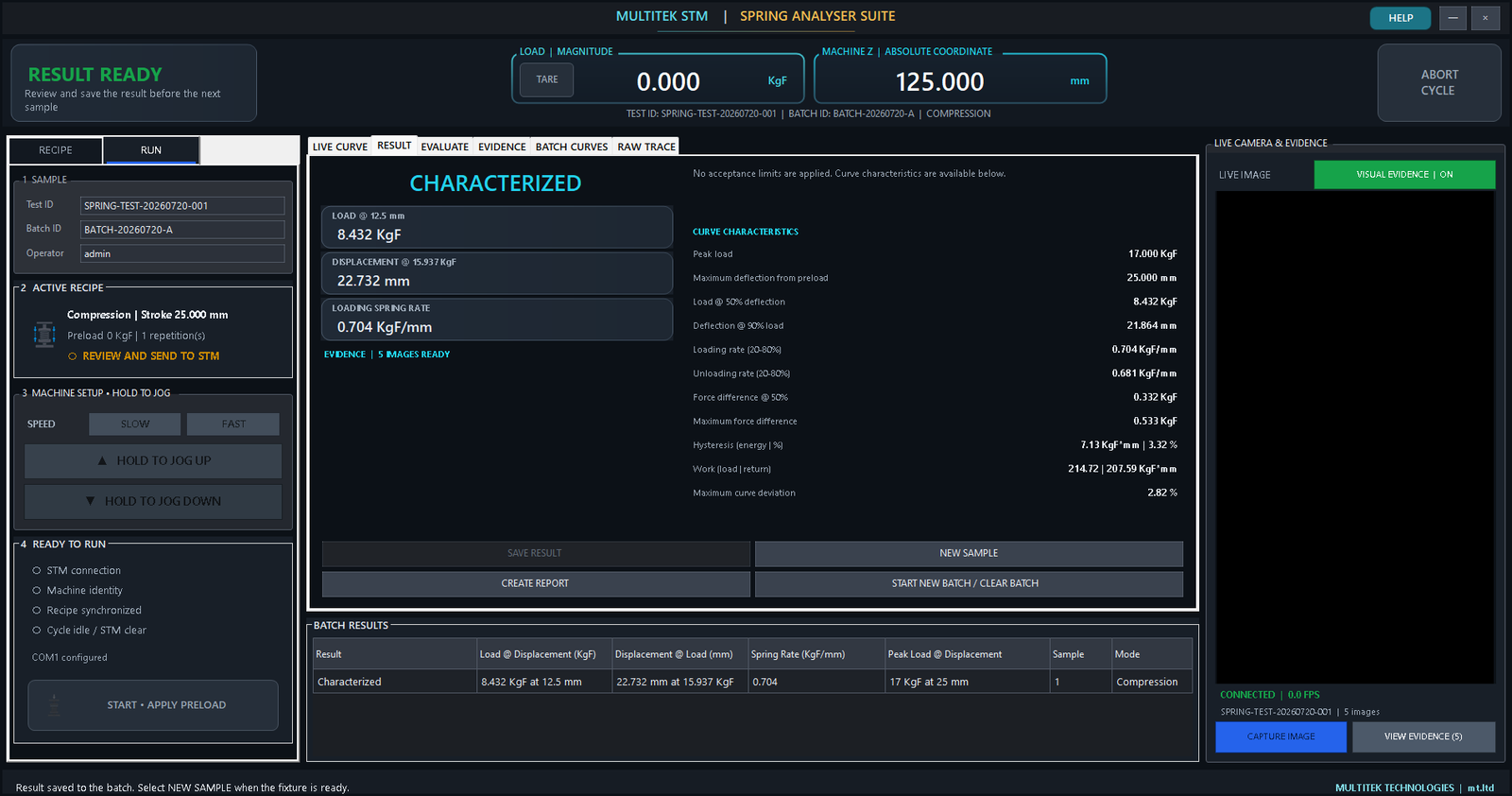Click REVIEW AND SEND TO STM link

tap(151, 356)
